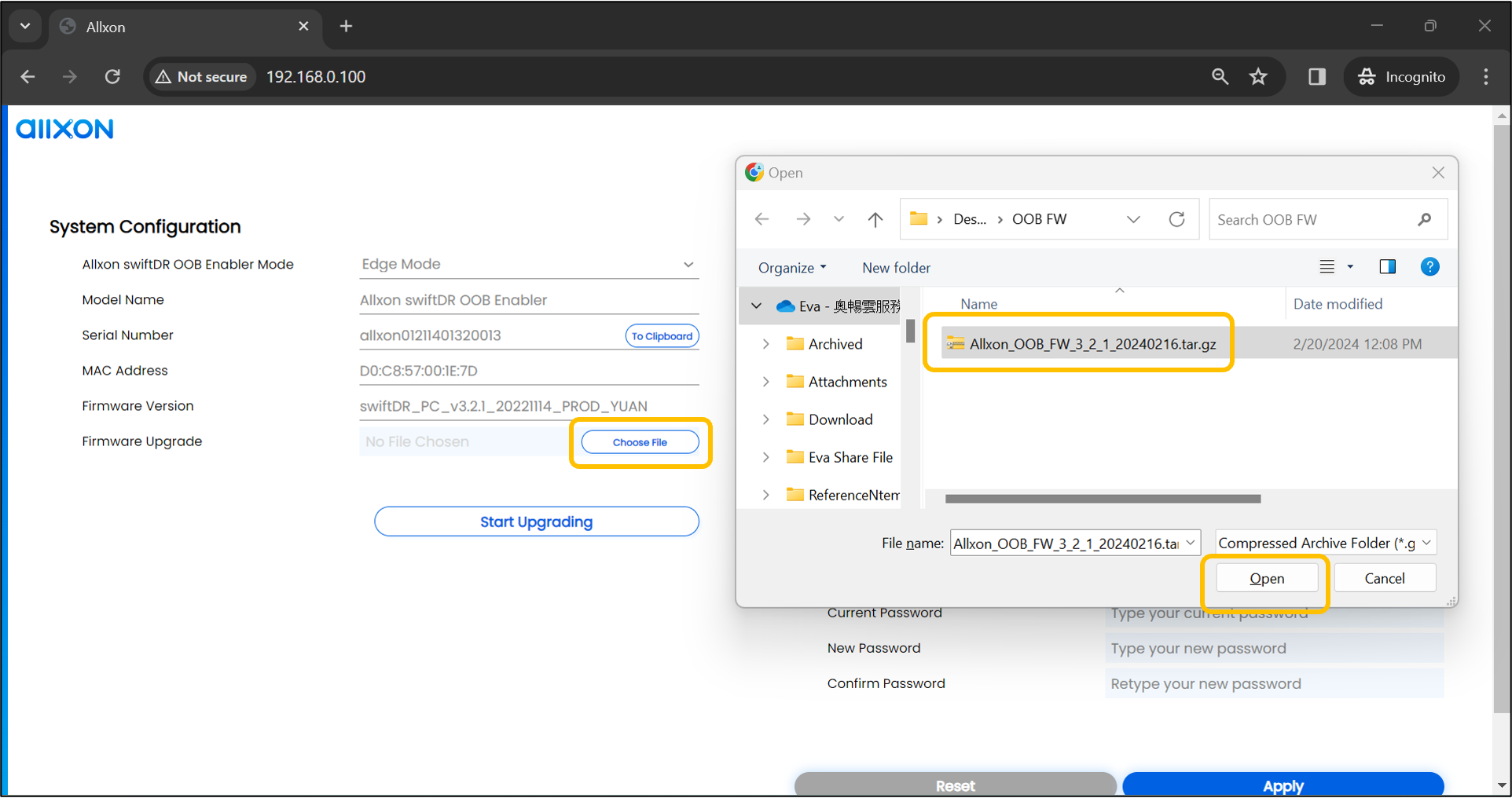This screenshot has width=1512, height=798.
Task: Select the Attachments folder
Action: click(837, 382)
